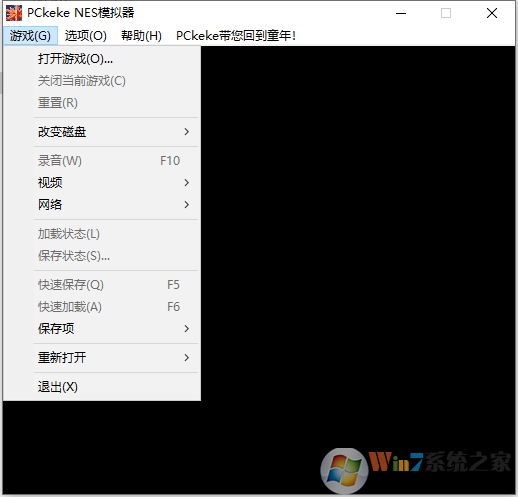This screenshot has height=497, width=518.
Task: Open the 帮助(H) menu
Action: coord(141,36)
